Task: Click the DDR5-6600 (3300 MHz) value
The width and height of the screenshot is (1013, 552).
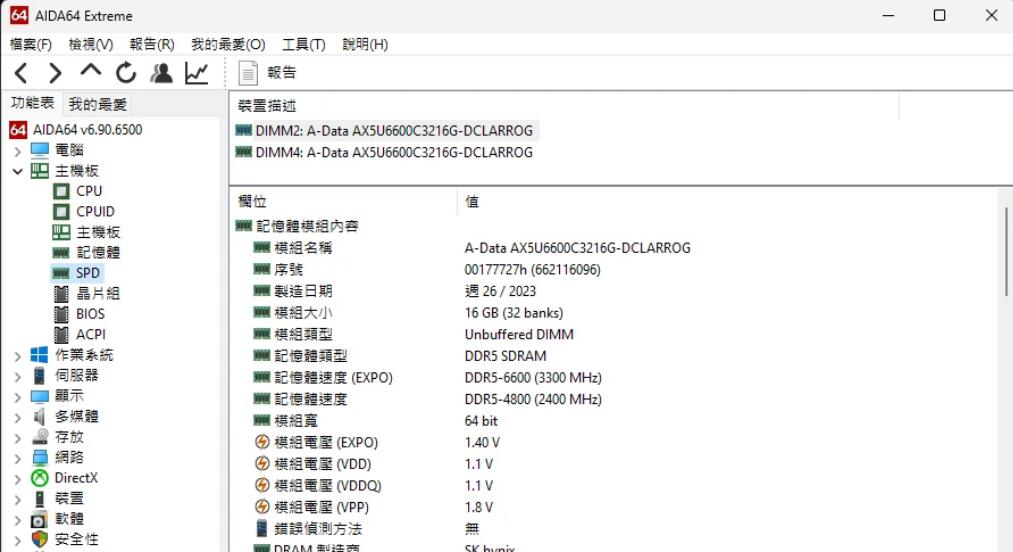Action: 533,377
